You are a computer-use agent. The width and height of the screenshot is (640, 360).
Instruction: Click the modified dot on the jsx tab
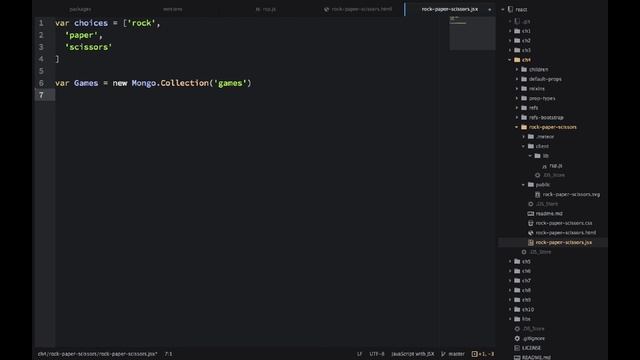[489, 9]
